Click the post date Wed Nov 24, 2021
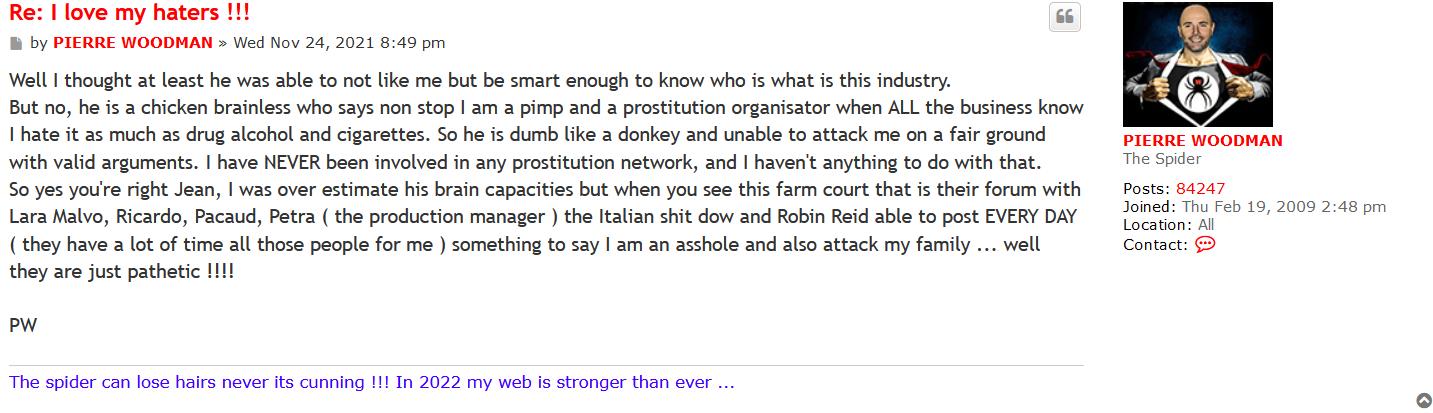This screenshot has width=1433, height=413. click(339, 43)
